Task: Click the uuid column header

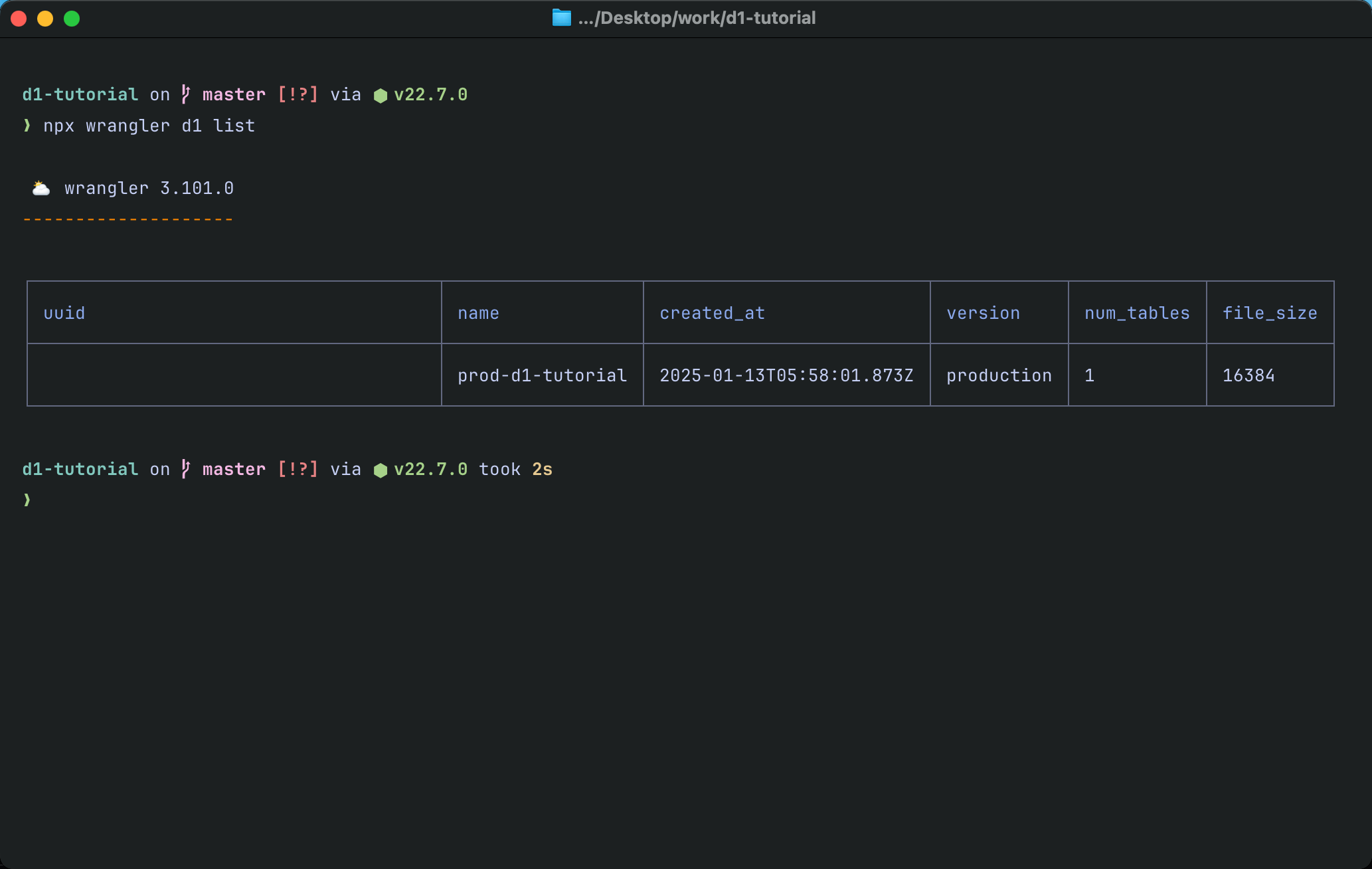Action: (x=64, y=313)
